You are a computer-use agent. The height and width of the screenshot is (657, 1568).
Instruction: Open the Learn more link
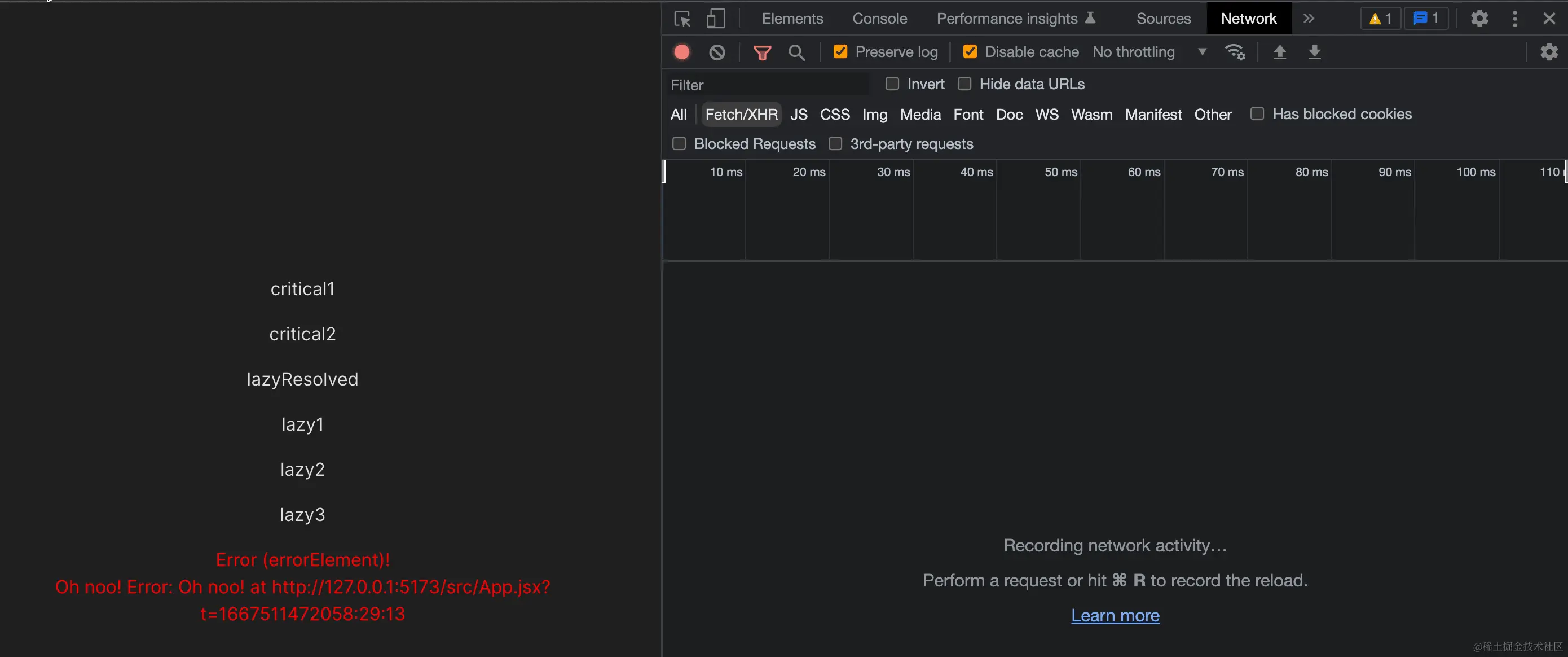1115,616
